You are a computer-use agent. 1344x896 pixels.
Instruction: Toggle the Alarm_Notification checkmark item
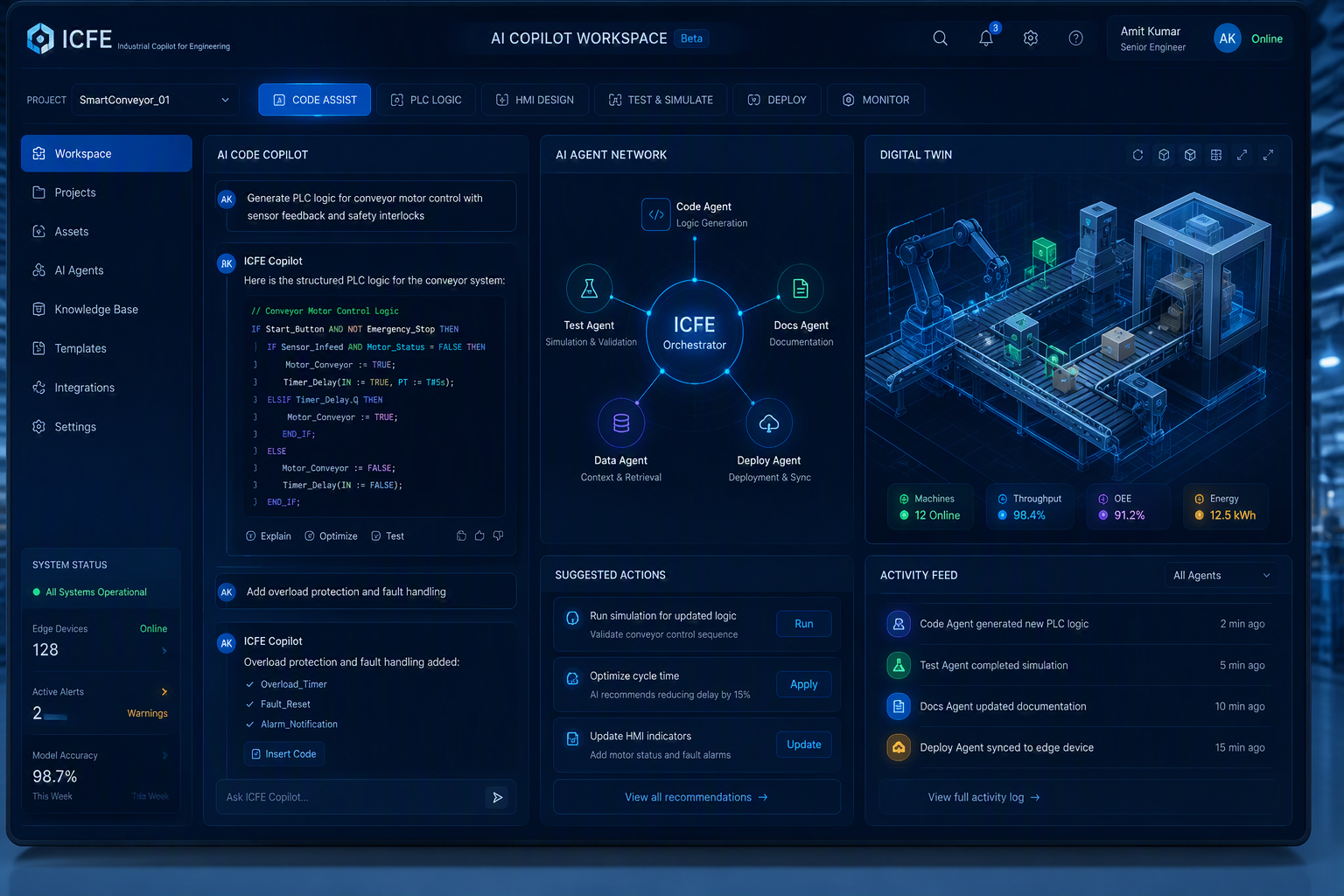pyautogui.click(x=291, y=724)
